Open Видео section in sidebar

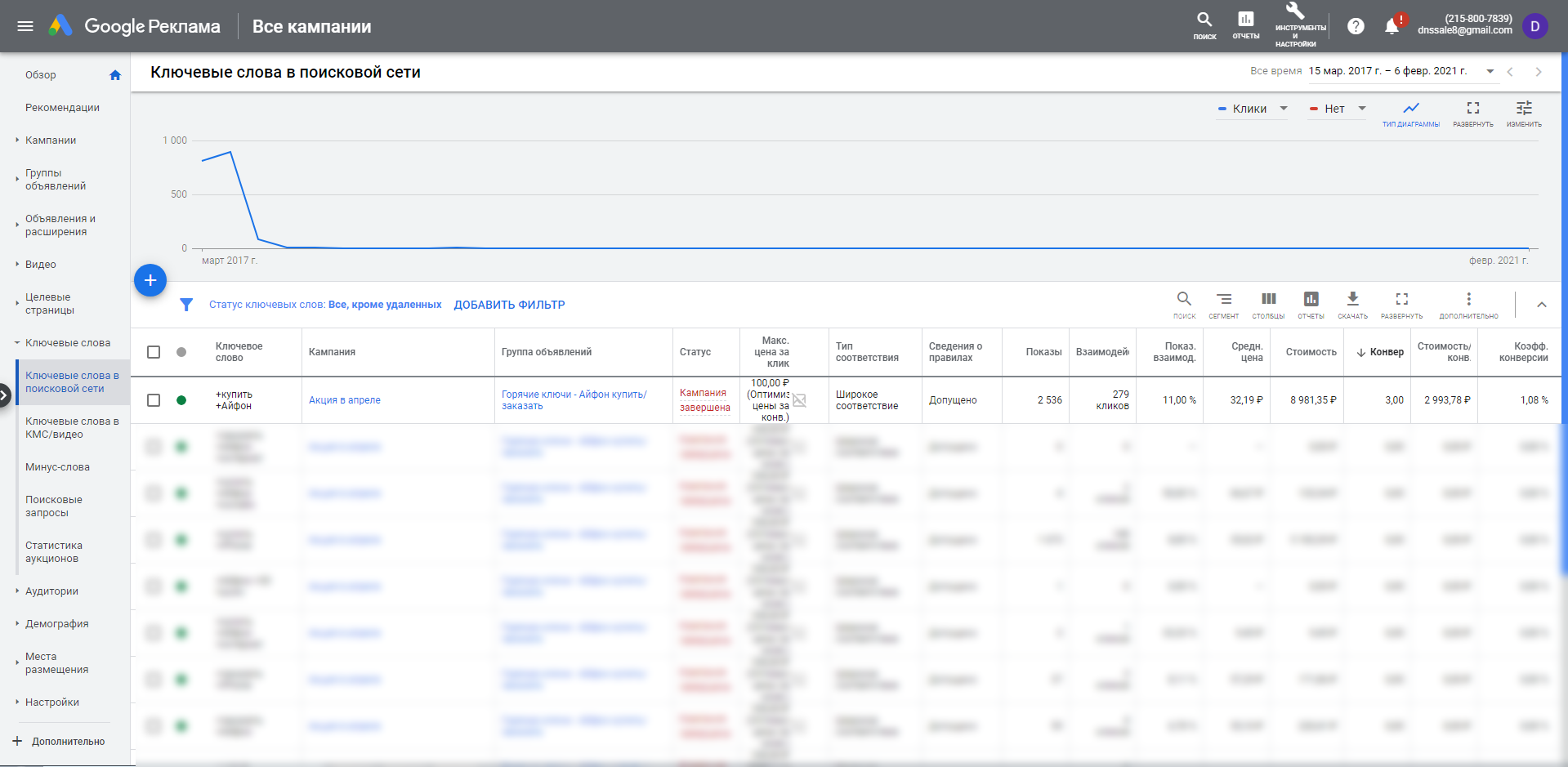(x=41, y=265)
